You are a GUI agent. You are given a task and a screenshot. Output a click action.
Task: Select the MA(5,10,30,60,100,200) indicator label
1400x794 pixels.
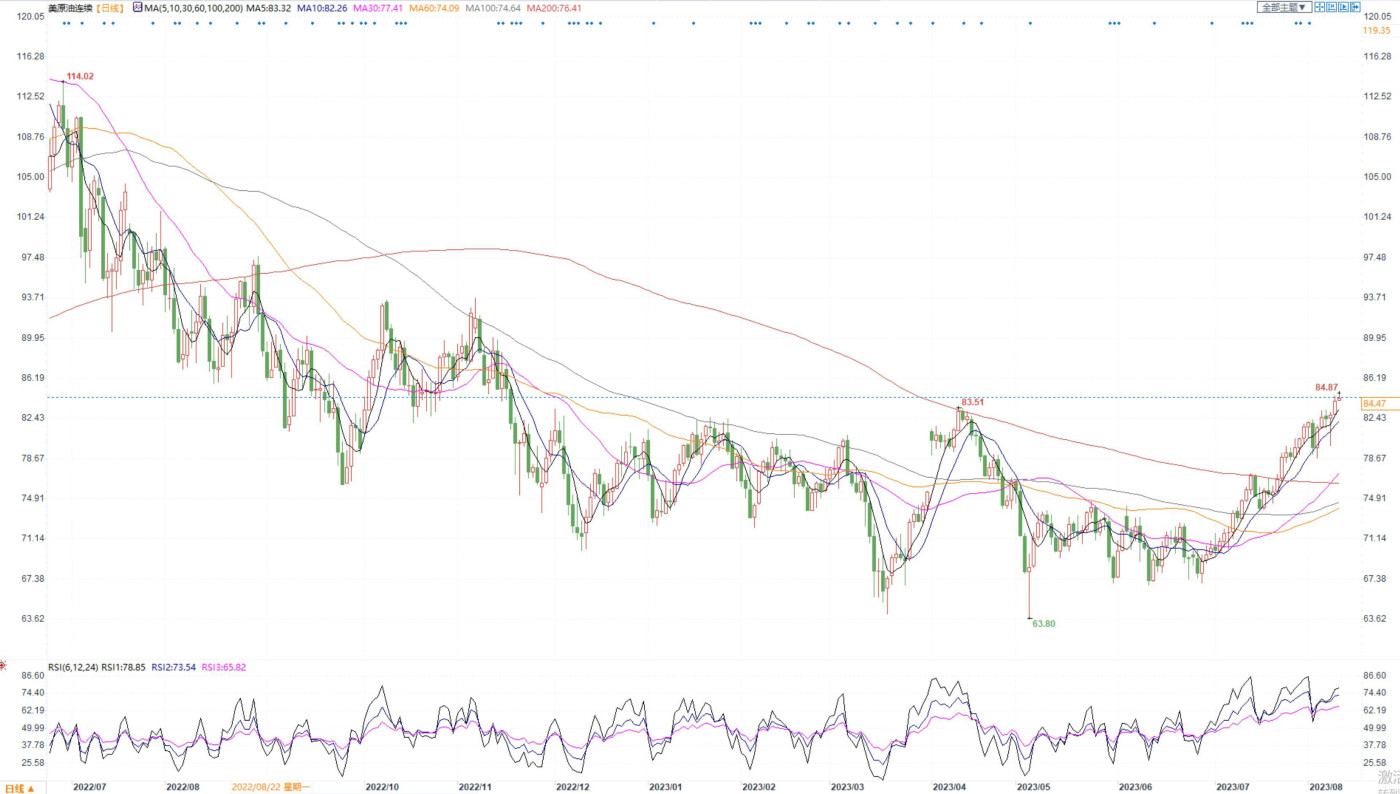pyautogui.click(x=193, y=8)
